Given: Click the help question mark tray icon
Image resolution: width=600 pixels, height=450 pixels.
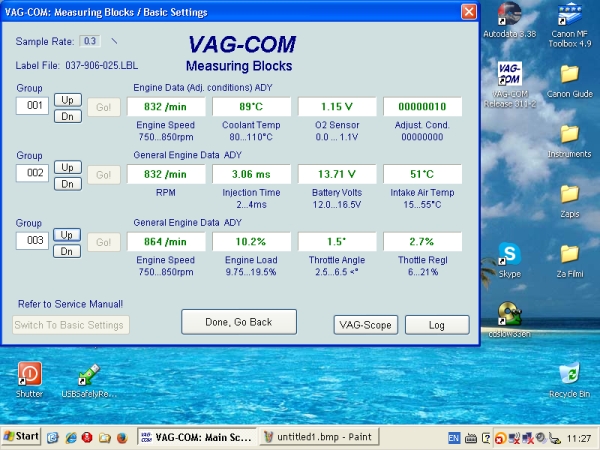Looking at the screenshot, I should [486, 438].
